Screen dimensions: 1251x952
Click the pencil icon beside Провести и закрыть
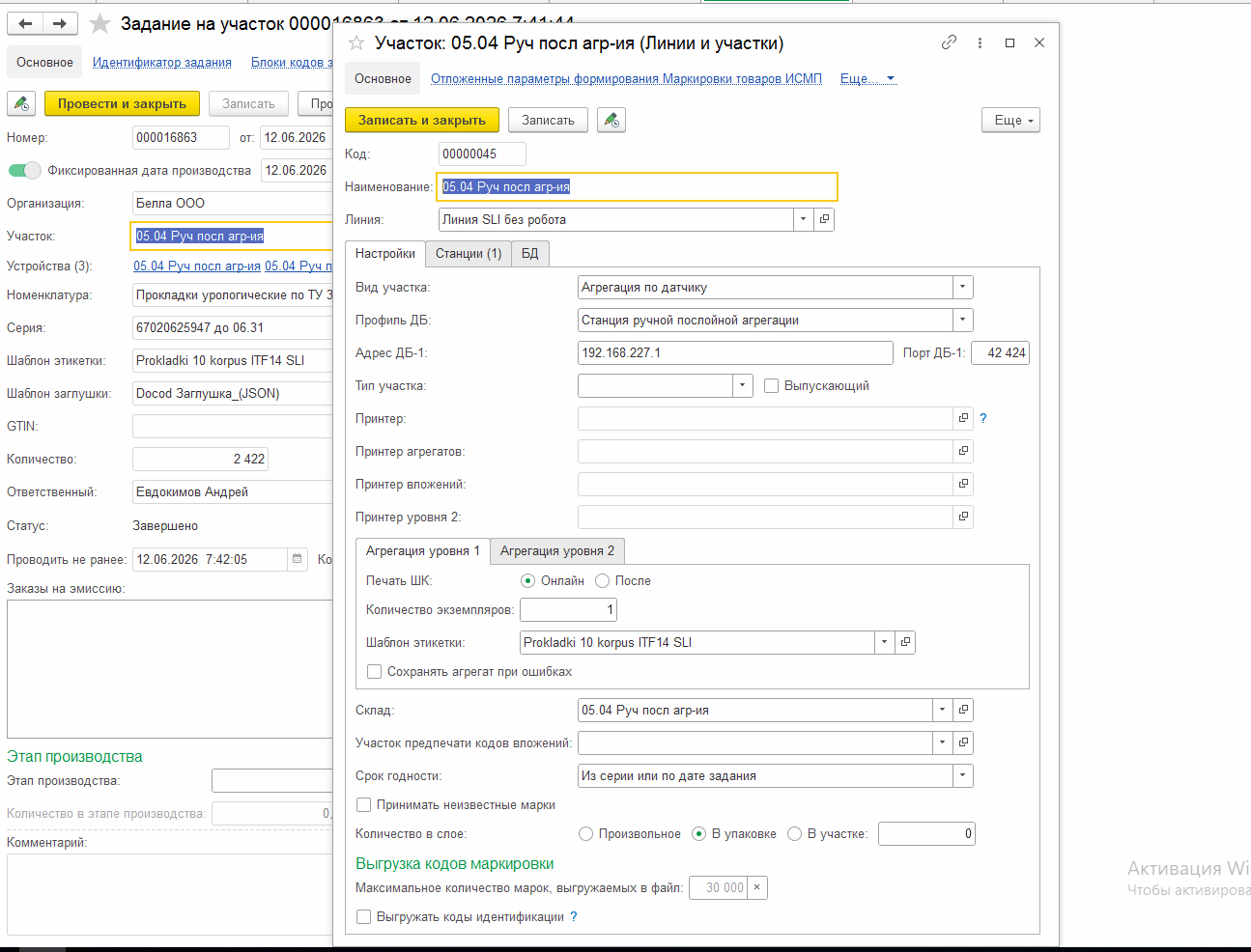coord(21,103)
